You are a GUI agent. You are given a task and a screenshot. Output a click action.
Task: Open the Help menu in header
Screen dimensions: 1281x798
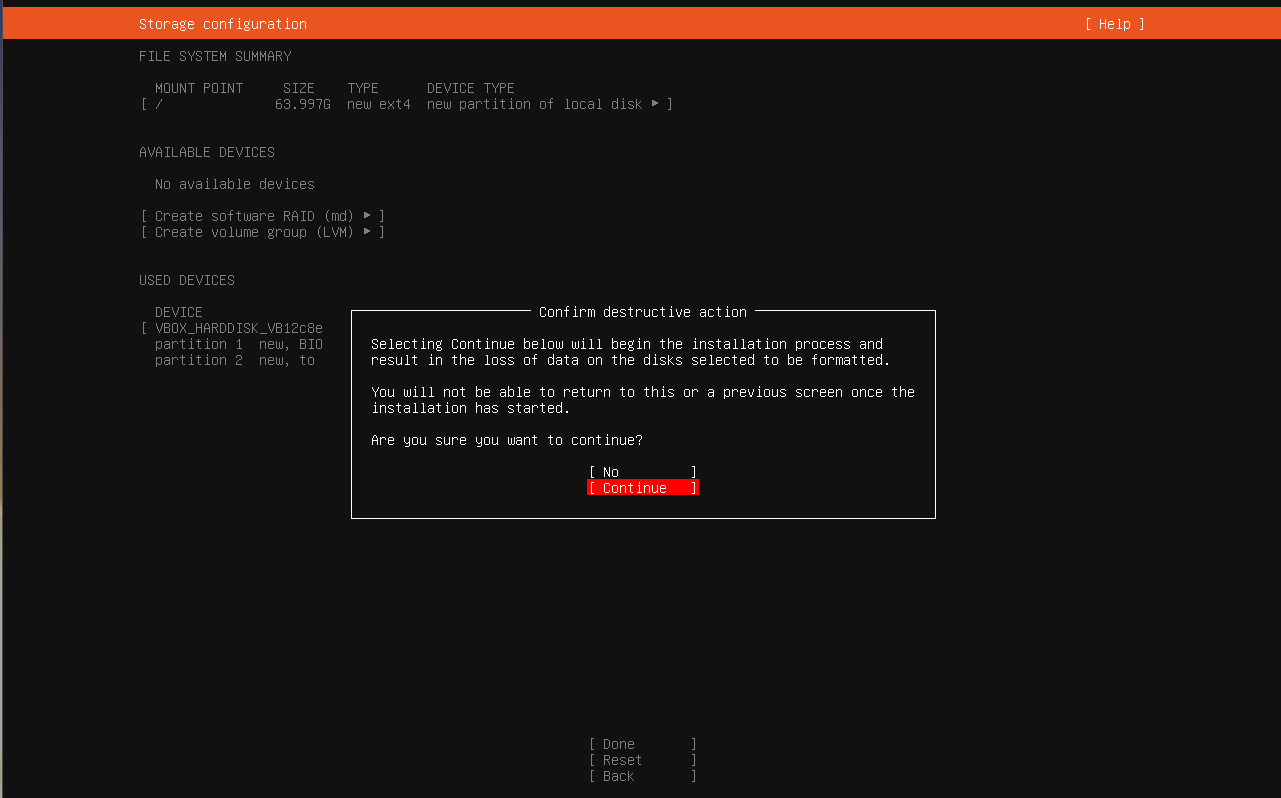click(x=1114, y=24)
